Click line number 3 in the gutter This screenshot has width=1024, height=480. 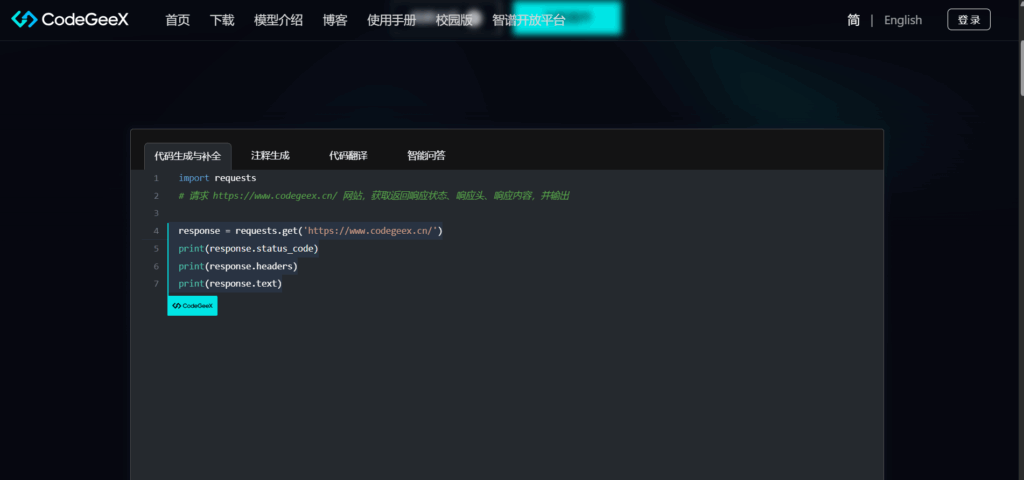tap(156, 213)
